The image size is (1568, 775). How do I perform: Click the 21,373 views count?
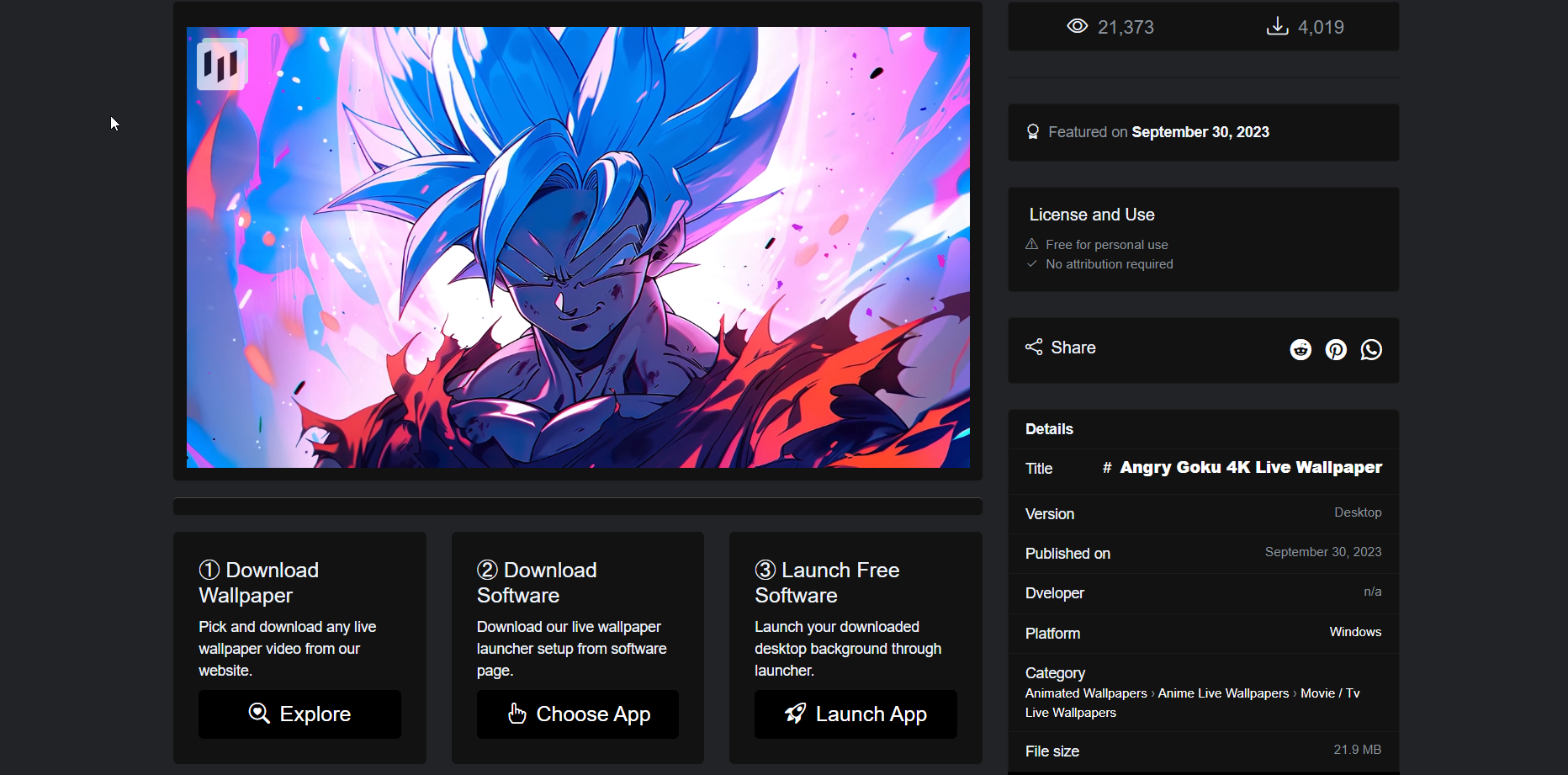1126,27
